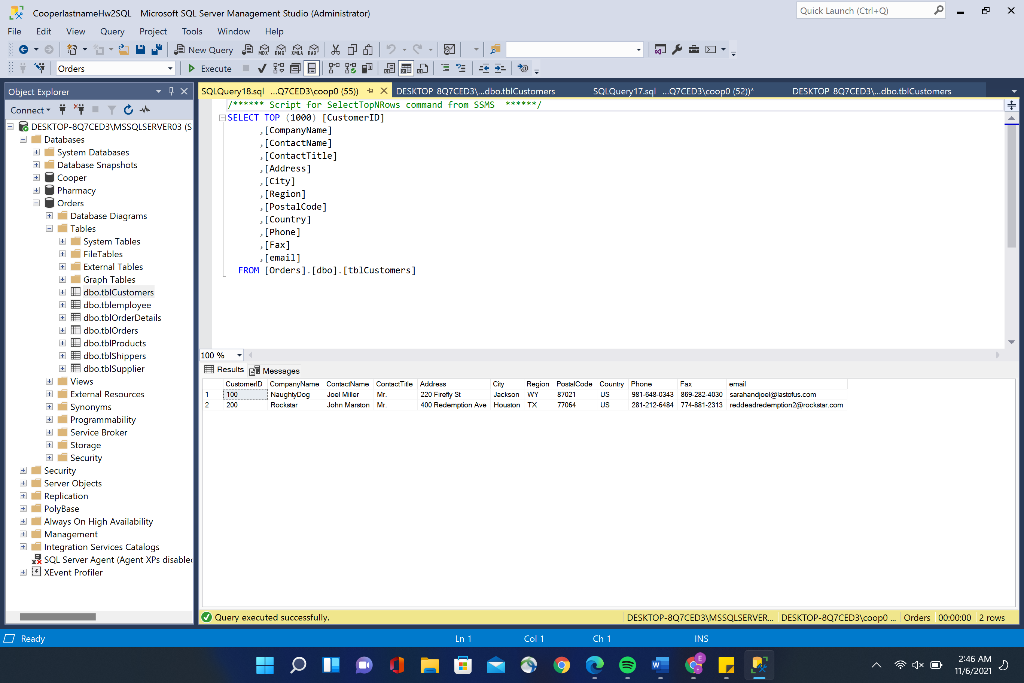Click the Display Estimated Execution Plan icon
Image resolution: width=1024 pixels, height=683 pixels.
(279, 69)
